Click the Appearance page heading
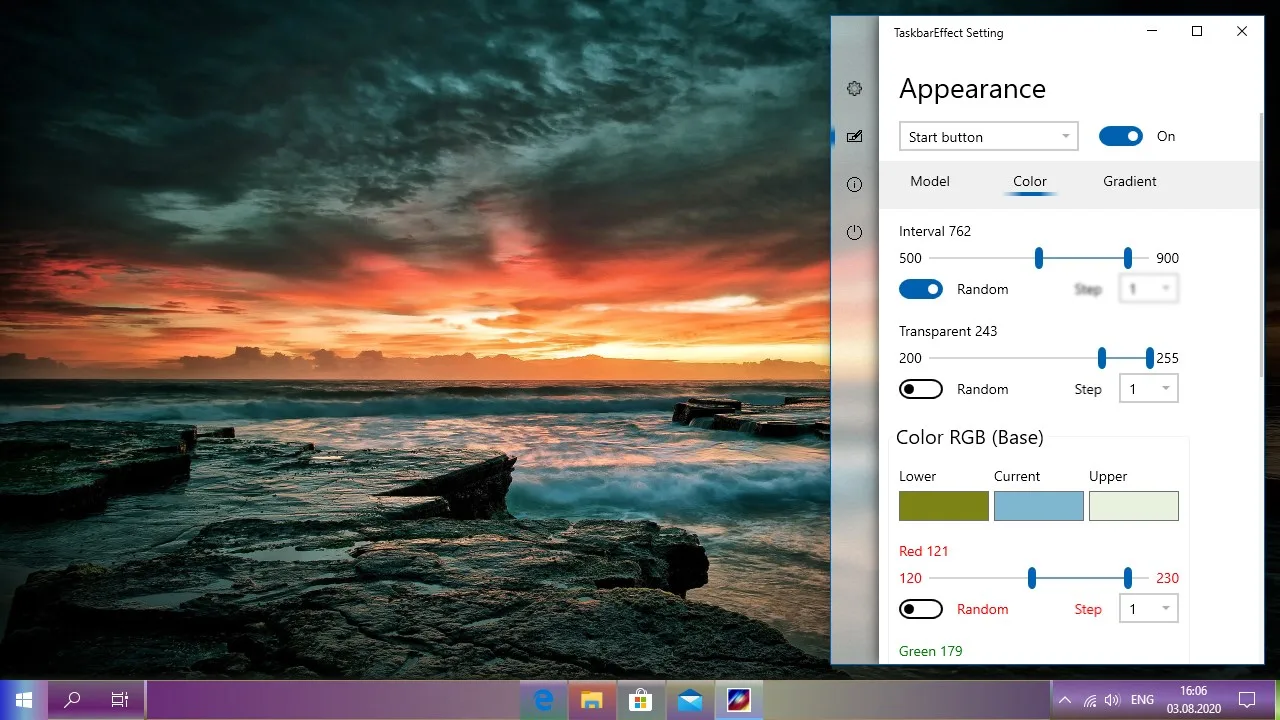The image size is (1280, 720). coord(973,89)
